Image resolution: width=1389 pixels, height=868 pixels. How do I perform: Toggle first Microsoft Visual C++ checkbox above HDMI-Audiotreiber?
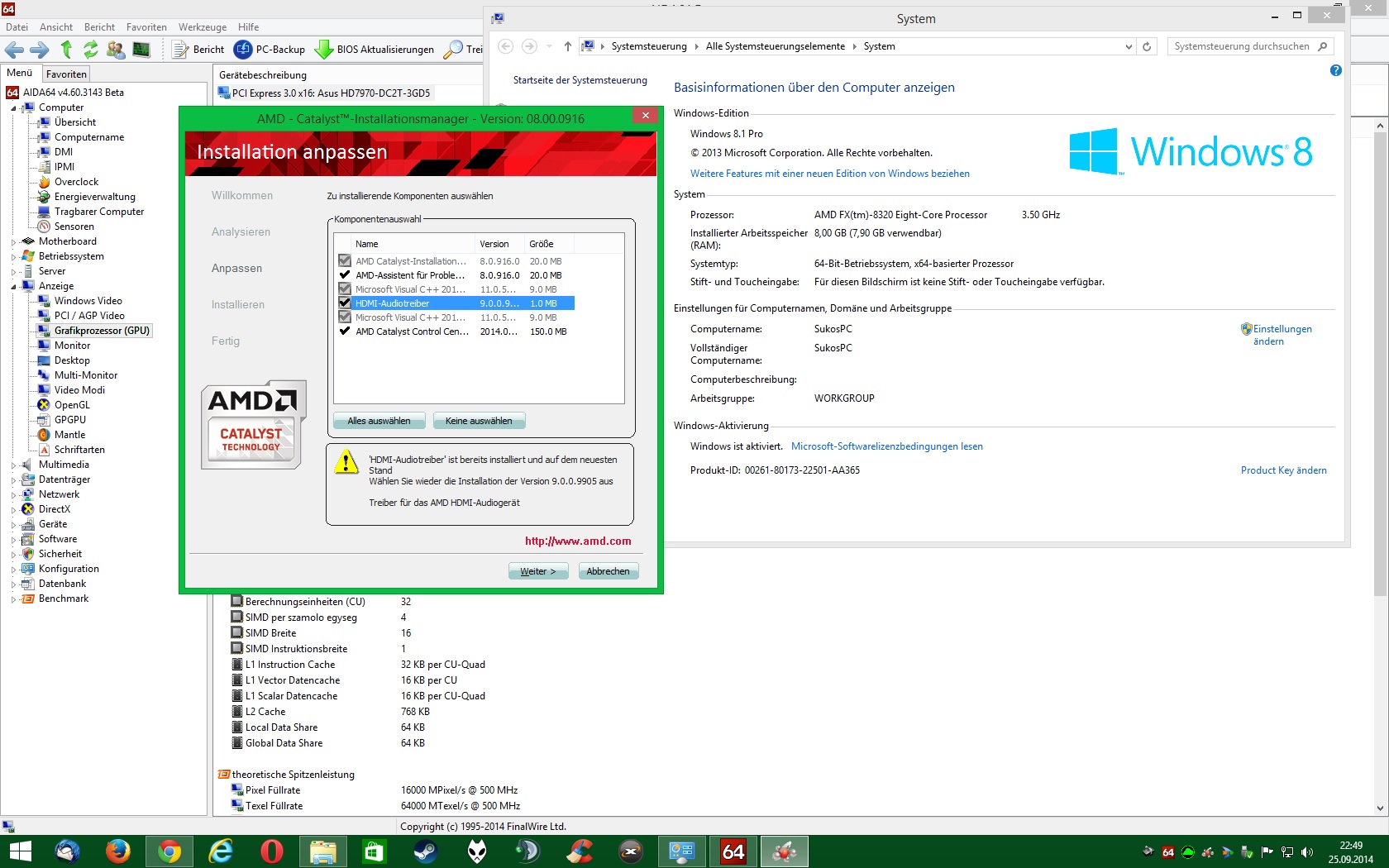pos(345,289)
